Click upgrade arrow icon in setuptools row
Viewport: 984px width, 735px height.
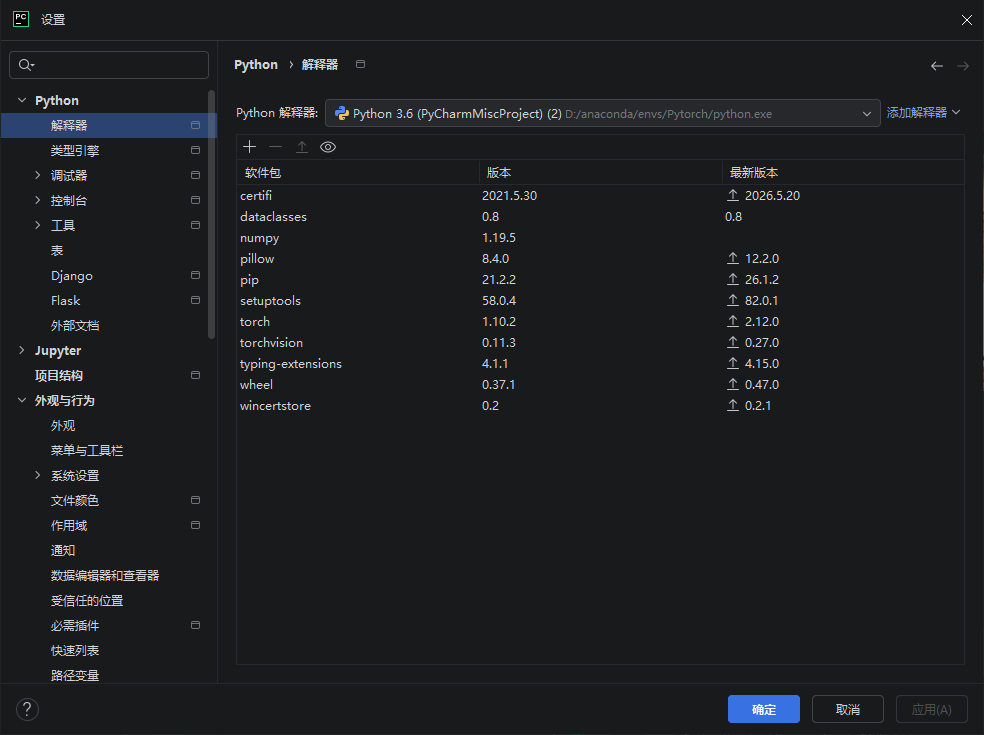point(732,300)
